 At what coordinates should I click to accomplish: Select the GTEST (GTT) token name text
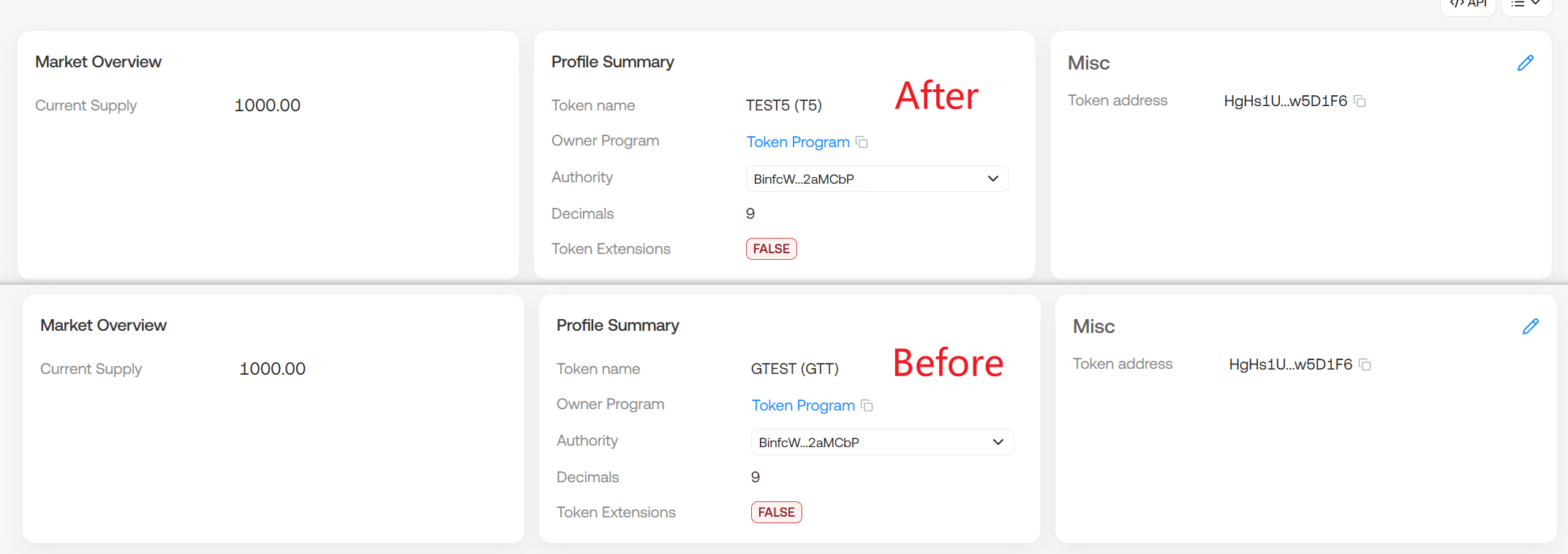point(794,369)
